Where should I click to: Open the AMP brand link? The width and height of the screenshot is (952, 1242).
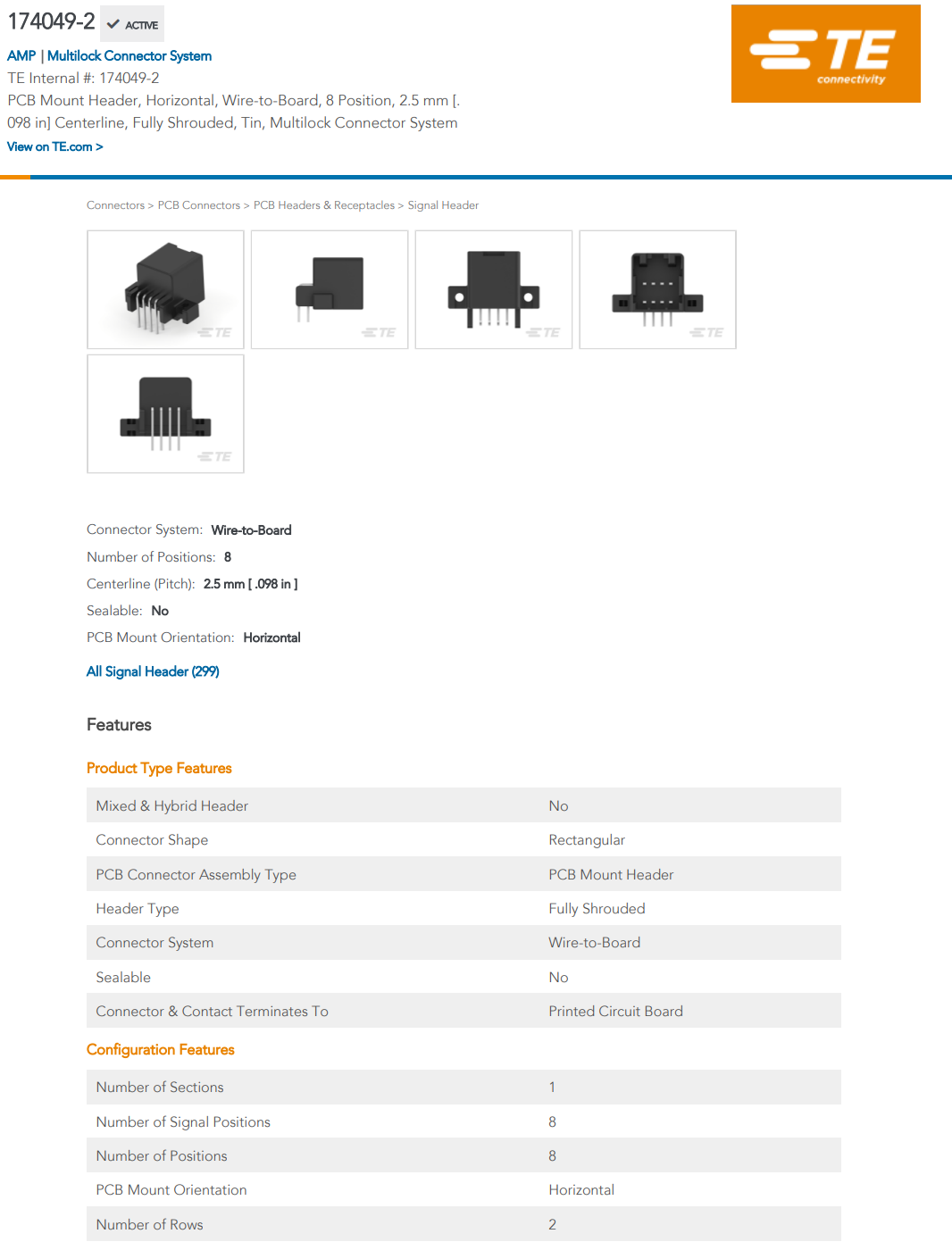pyautogui.click(x=21, y=55)
